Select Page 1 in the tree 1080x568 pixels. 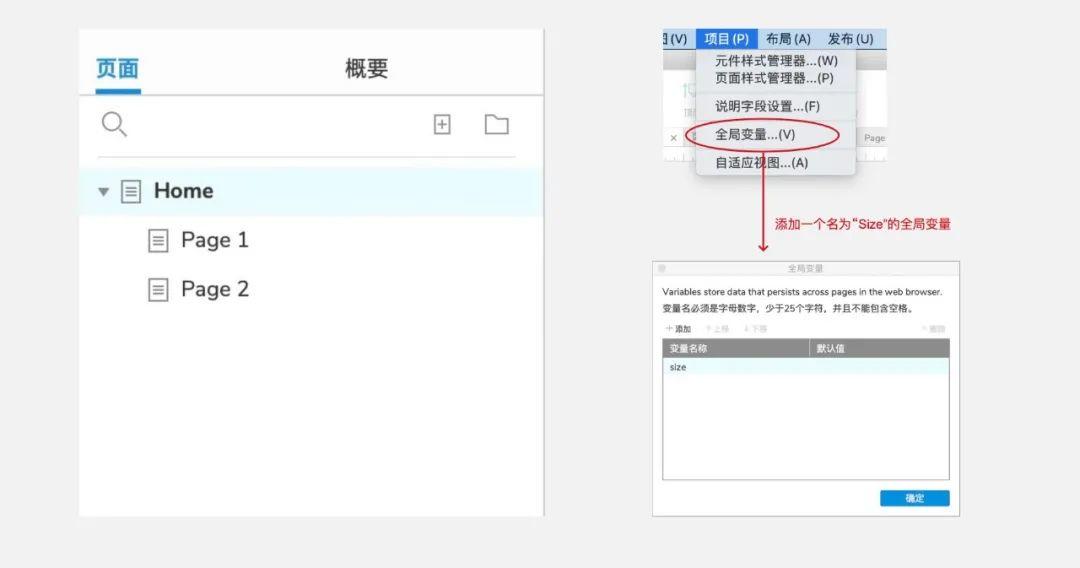214,240
